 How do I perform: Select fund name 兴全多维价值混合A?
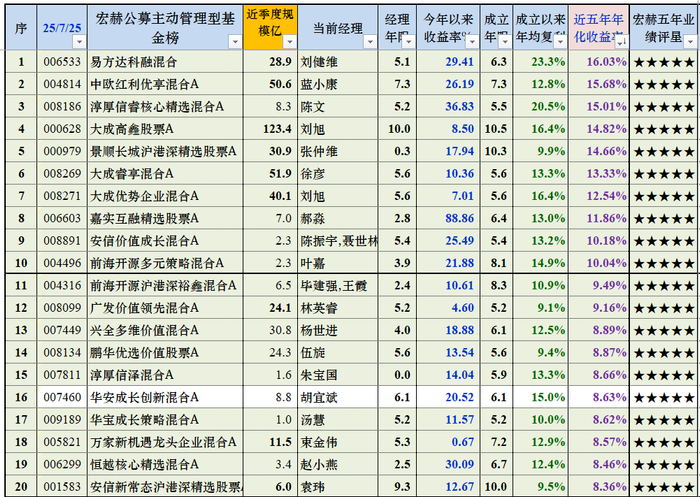(x=144, y=330)
